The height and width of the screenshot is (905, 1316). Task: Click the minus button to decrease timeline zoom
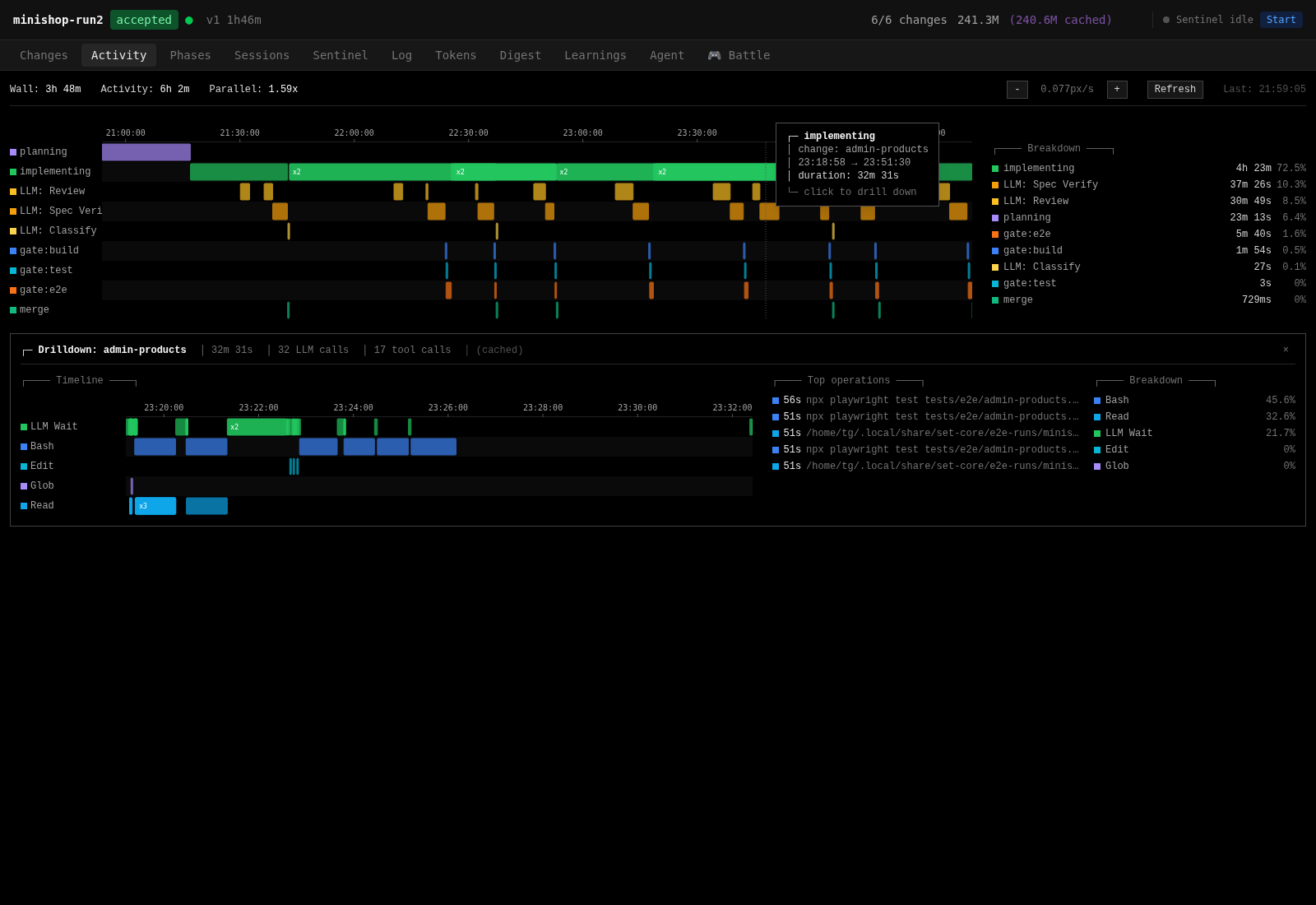tap(1017, 89)
